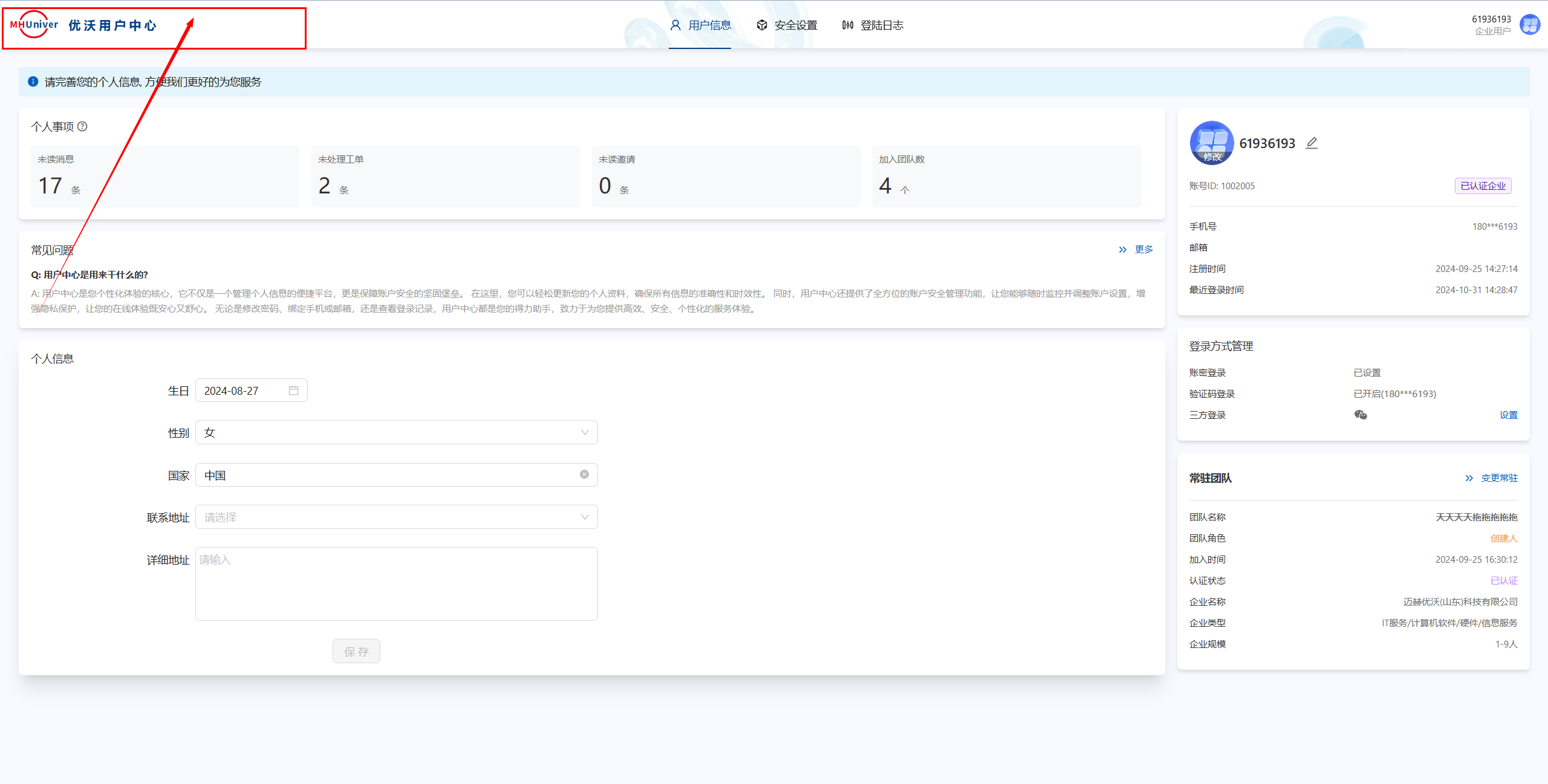Click the 变更常驻 link
Viewport: 1548px width, 784px height.
(x=1498, y=478)
